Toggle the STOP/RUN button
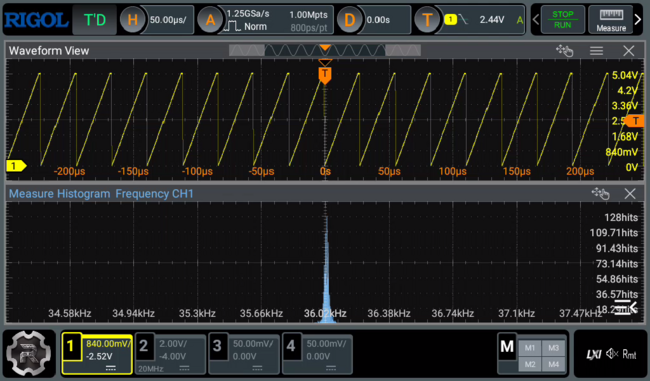Viewport: 650px width, 381px height. tap(563, 19)
